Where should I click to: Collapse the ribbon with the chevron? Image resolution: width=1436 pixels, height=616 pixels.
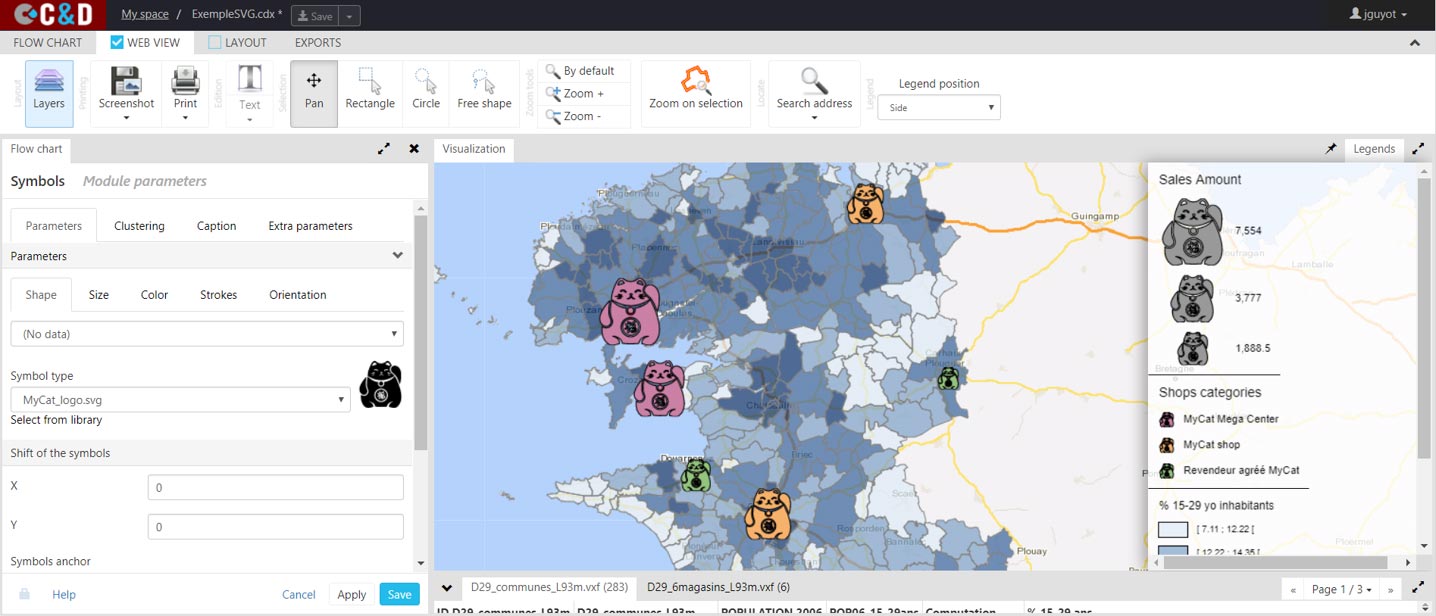coord(1415,43)
